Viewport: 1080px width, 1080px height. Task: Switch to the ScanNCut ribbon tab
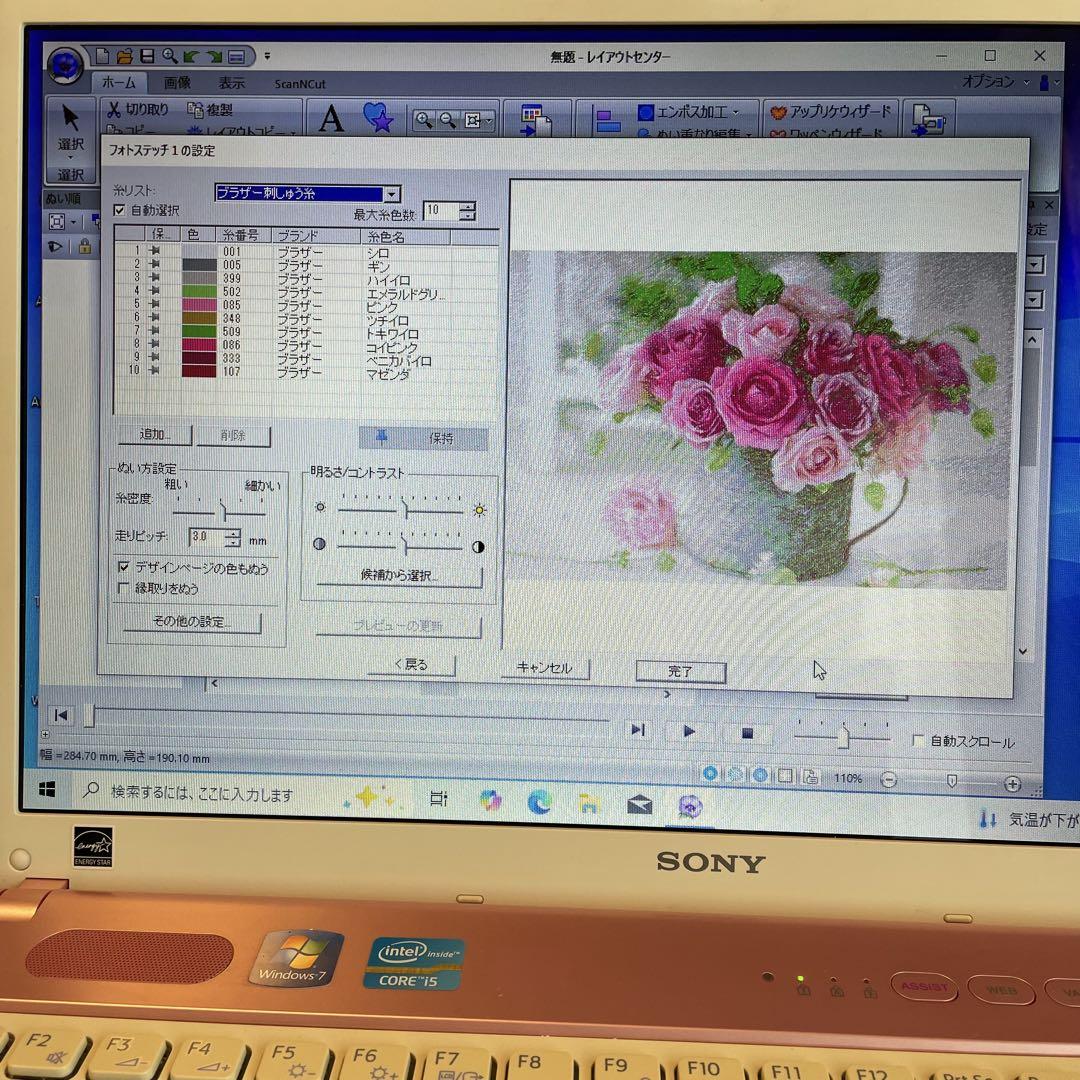[x=300, y=84]
